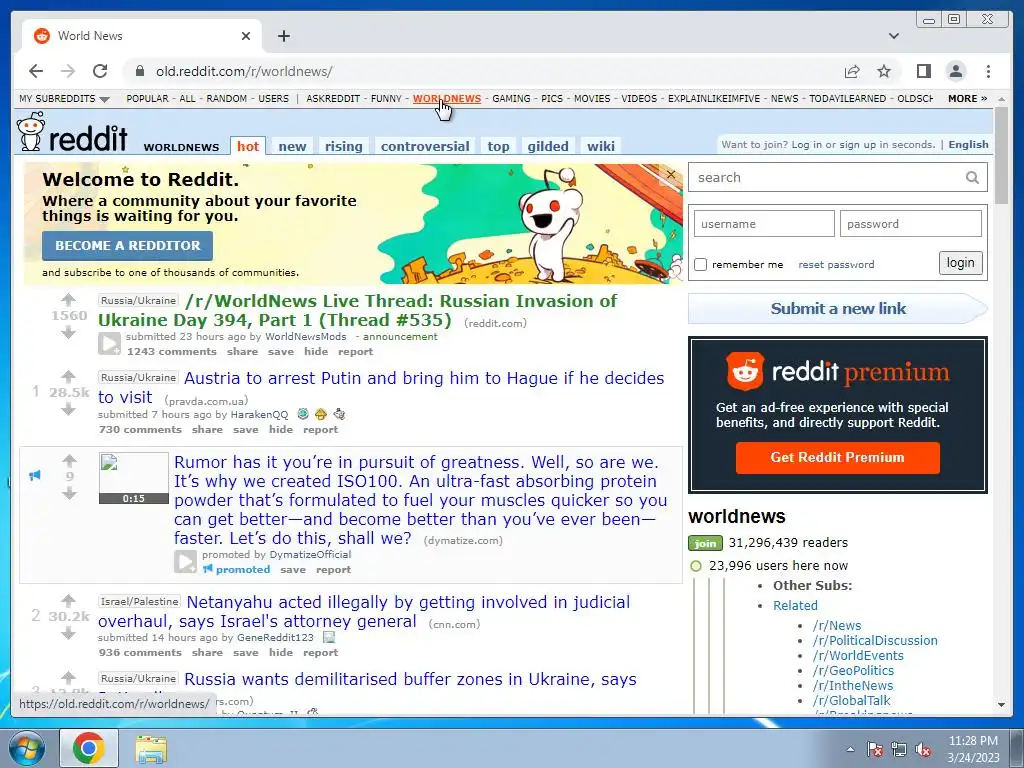
Task: Open the GAMING link in top bar
Action: pos(511,99)
